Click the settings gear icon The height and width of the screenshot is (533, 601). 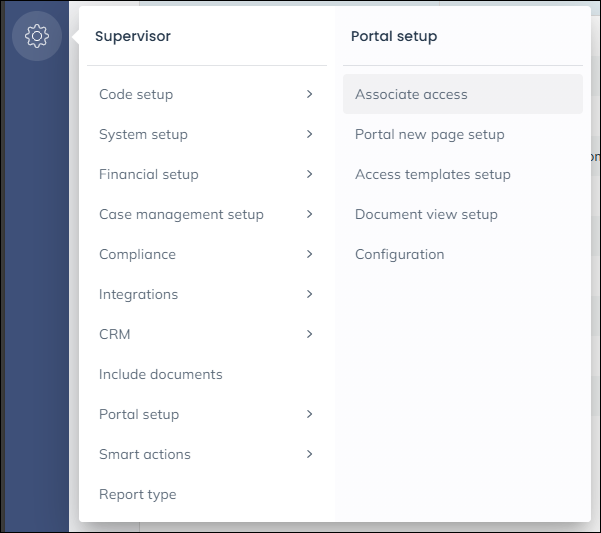click(37, 37)
